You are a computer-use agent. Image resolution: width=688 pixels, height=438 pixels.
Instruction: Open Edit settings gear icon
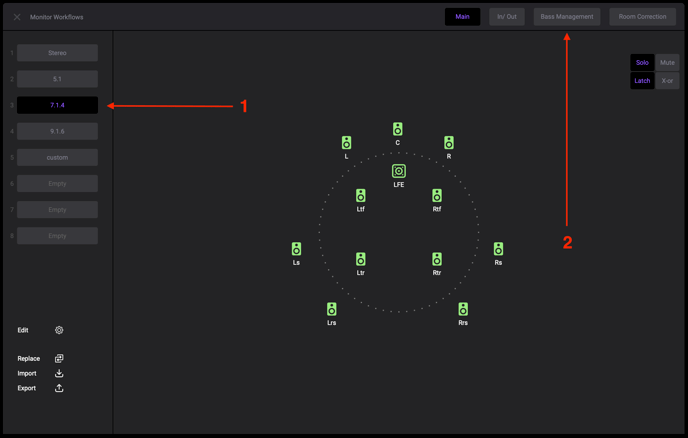point(59,330)
